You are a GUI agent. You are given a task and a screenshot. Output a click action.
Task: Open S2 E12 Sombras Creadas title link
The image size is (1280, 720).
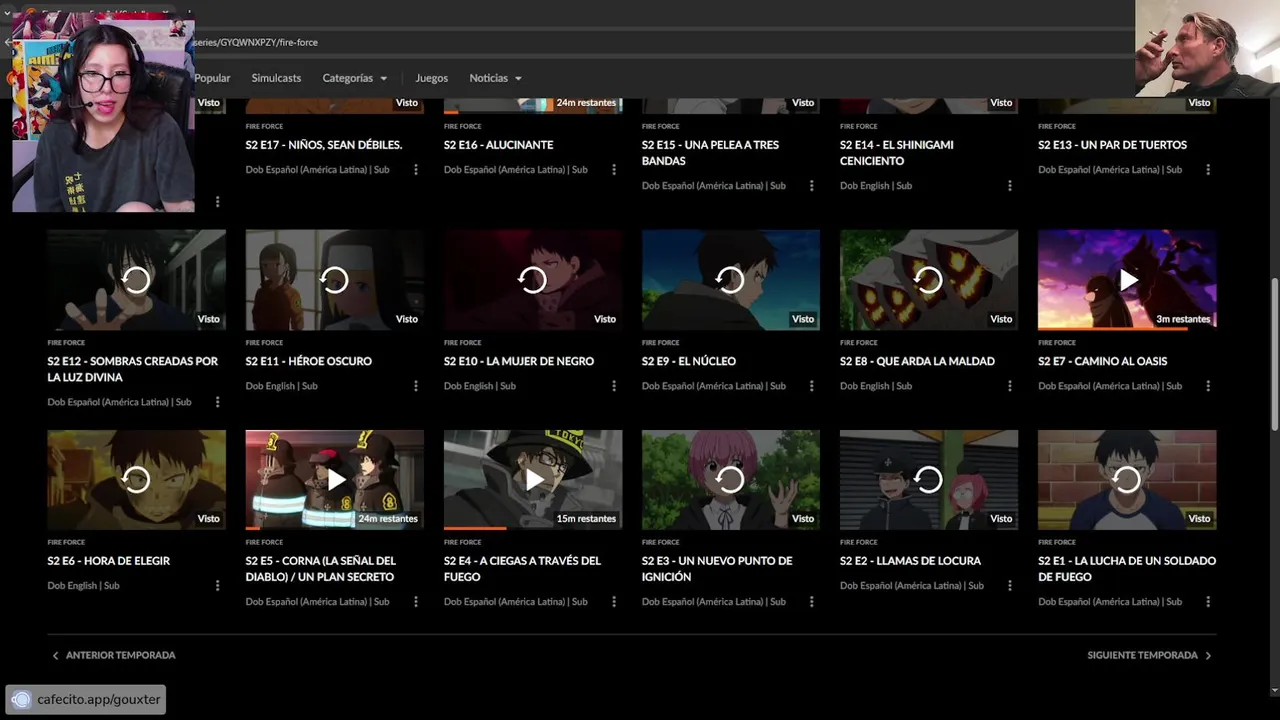coord(132,369)
